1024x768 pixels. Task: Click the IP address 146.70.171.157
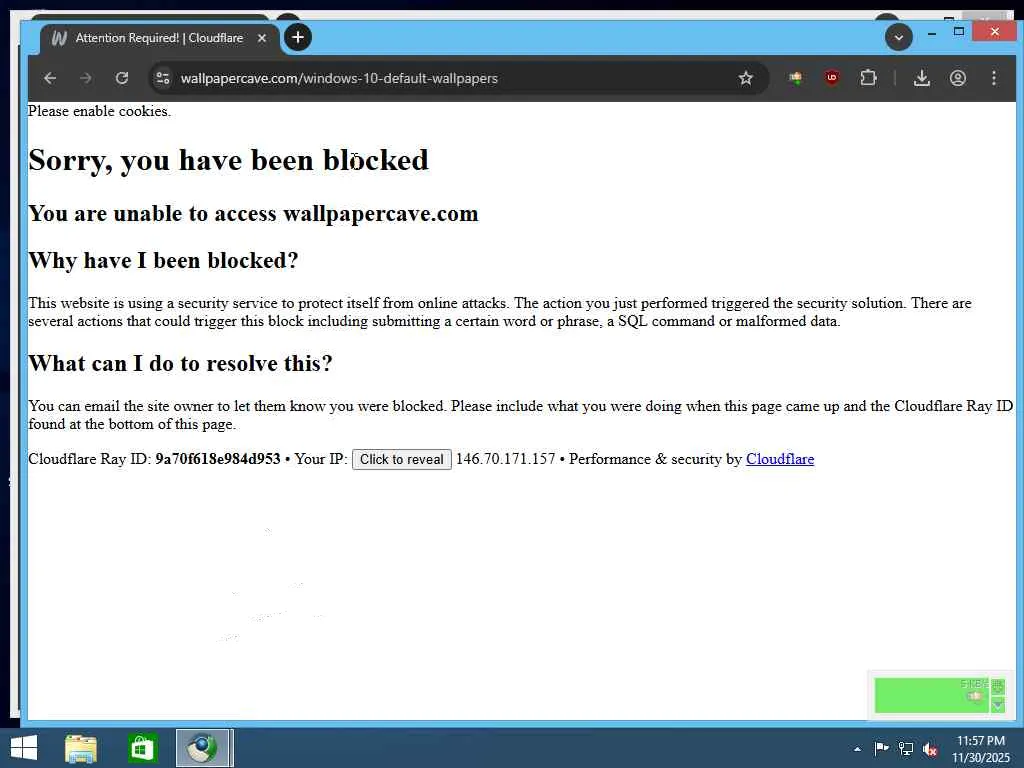(x=505, y=459)
